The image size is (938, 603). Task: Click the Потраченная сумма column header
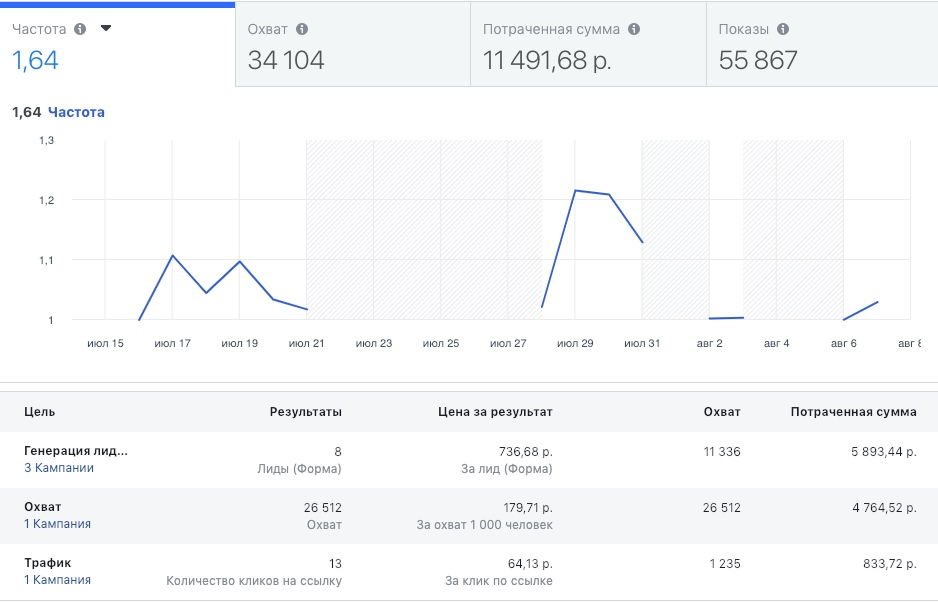[x=854, y=412]
